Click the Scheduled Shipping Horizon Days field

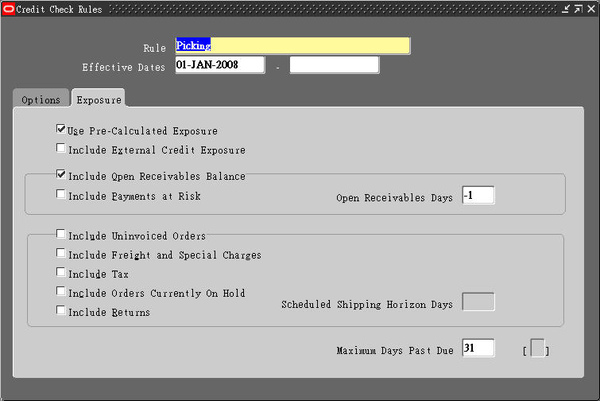coord(478,302)
